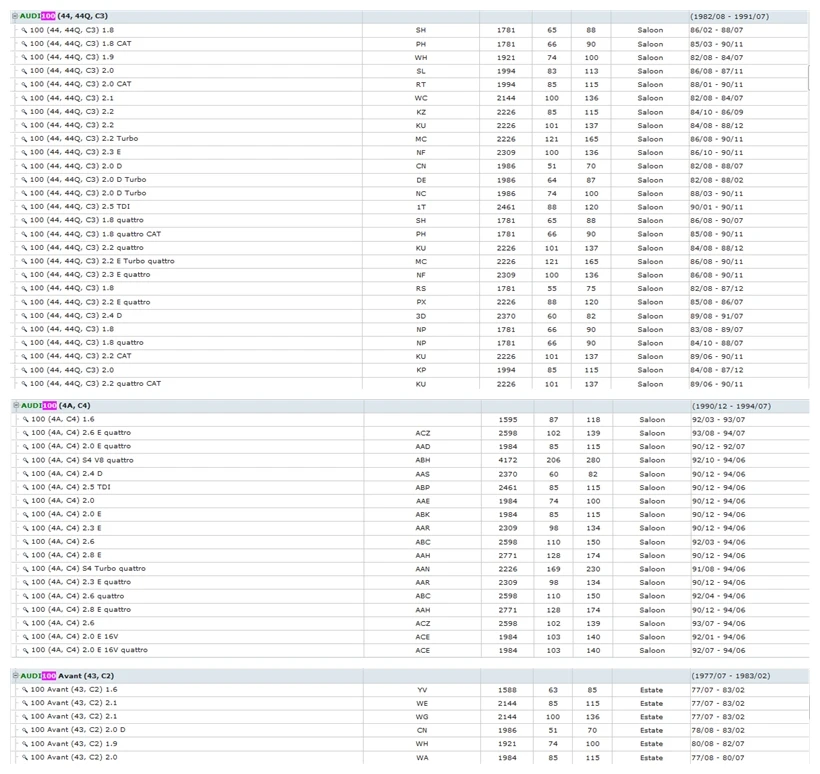Click horsepower value 280 in S4 V8 quattro row
Image resolution: width=820 pixels, height=774 pixels.
coord(593,460)
